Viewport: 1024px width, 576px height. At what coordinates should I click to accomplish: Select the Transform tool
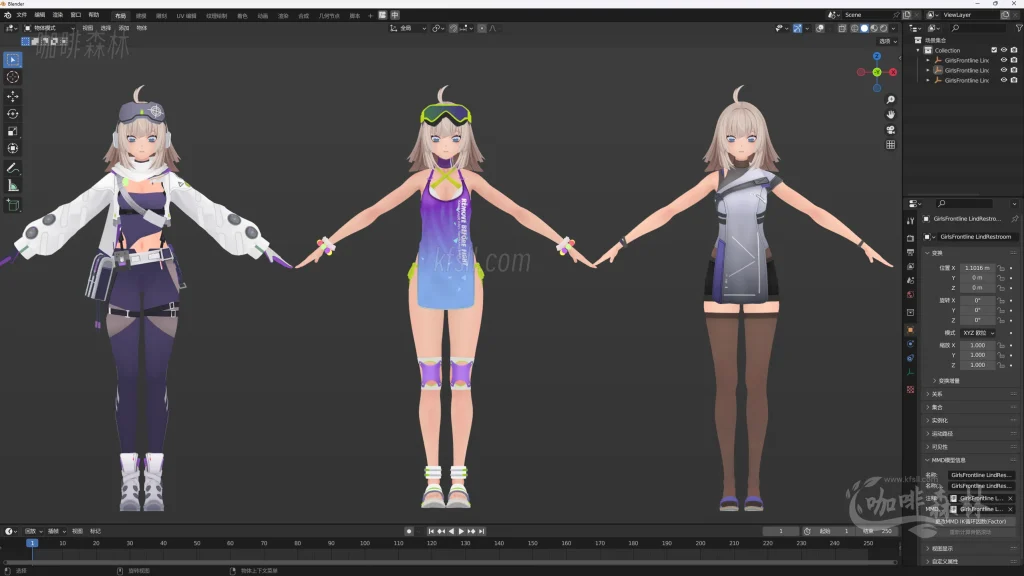[x=12, y=149]
